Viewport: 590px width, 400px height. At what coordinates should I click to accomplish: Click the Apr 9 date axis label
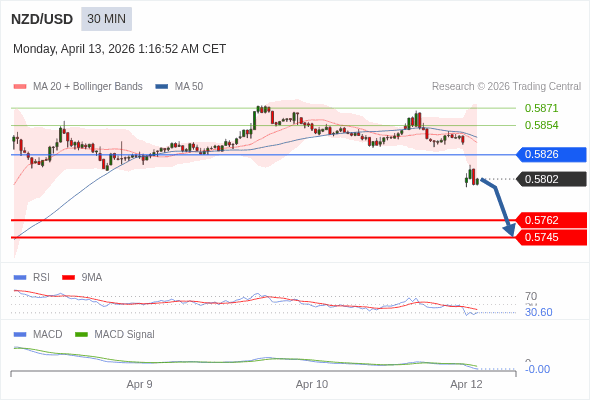[x=140, y=385]
